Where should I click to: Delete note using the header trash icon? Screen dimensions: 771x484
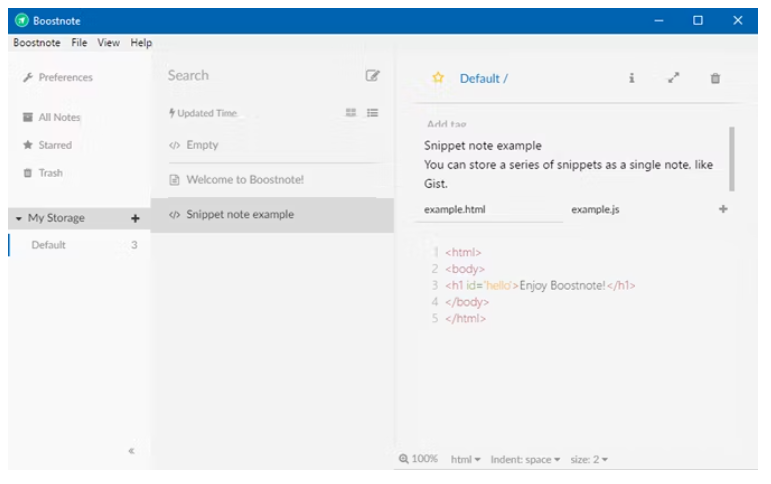(715, 78)
